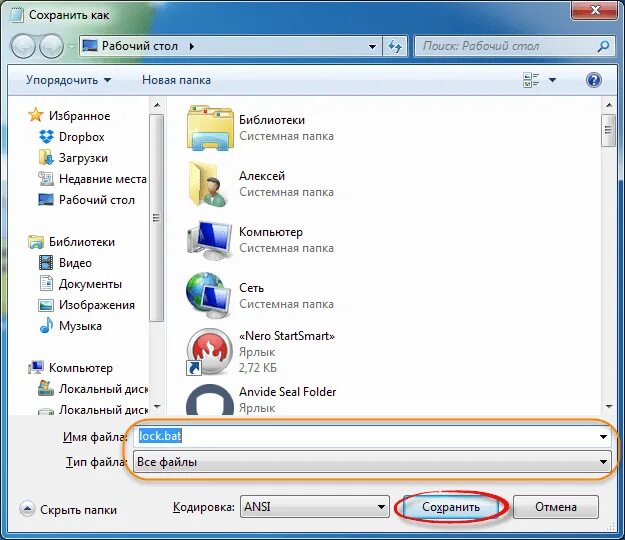Click the refresh address bar icon
The height and width of the screenshot is (540, 625).
pyautogui.click(x=395, y=47)
